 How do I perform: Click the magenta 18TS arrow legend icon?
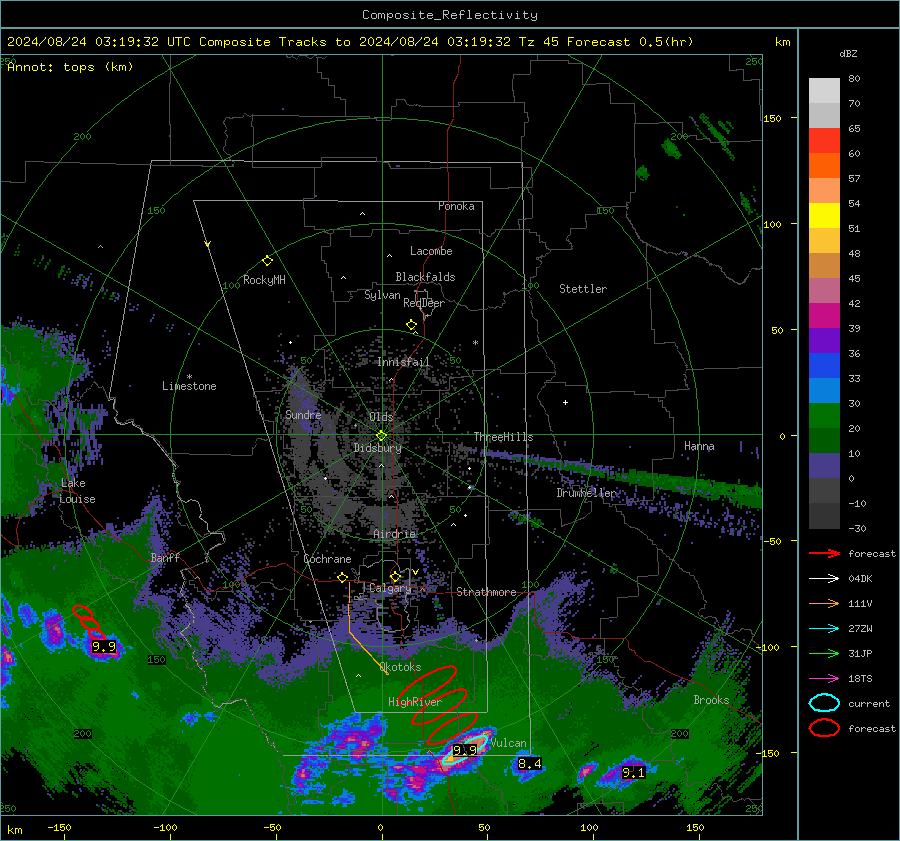[824, 679]
